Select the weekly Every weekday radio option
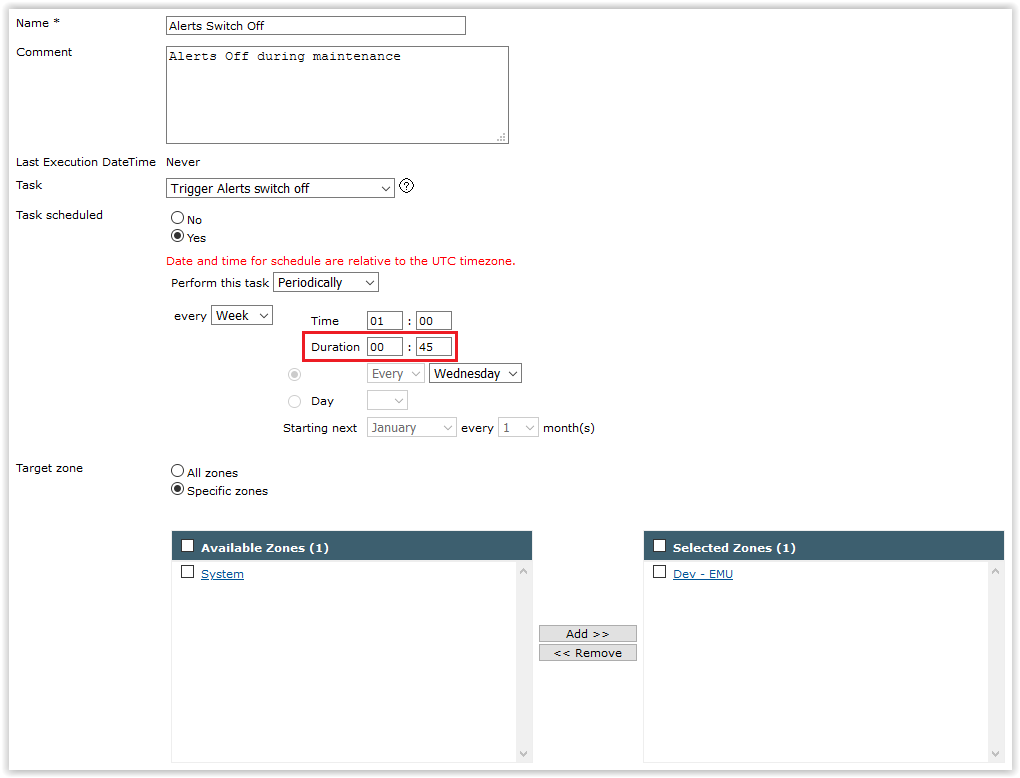This screenshot has width=1020, height=778. point(295,375)
